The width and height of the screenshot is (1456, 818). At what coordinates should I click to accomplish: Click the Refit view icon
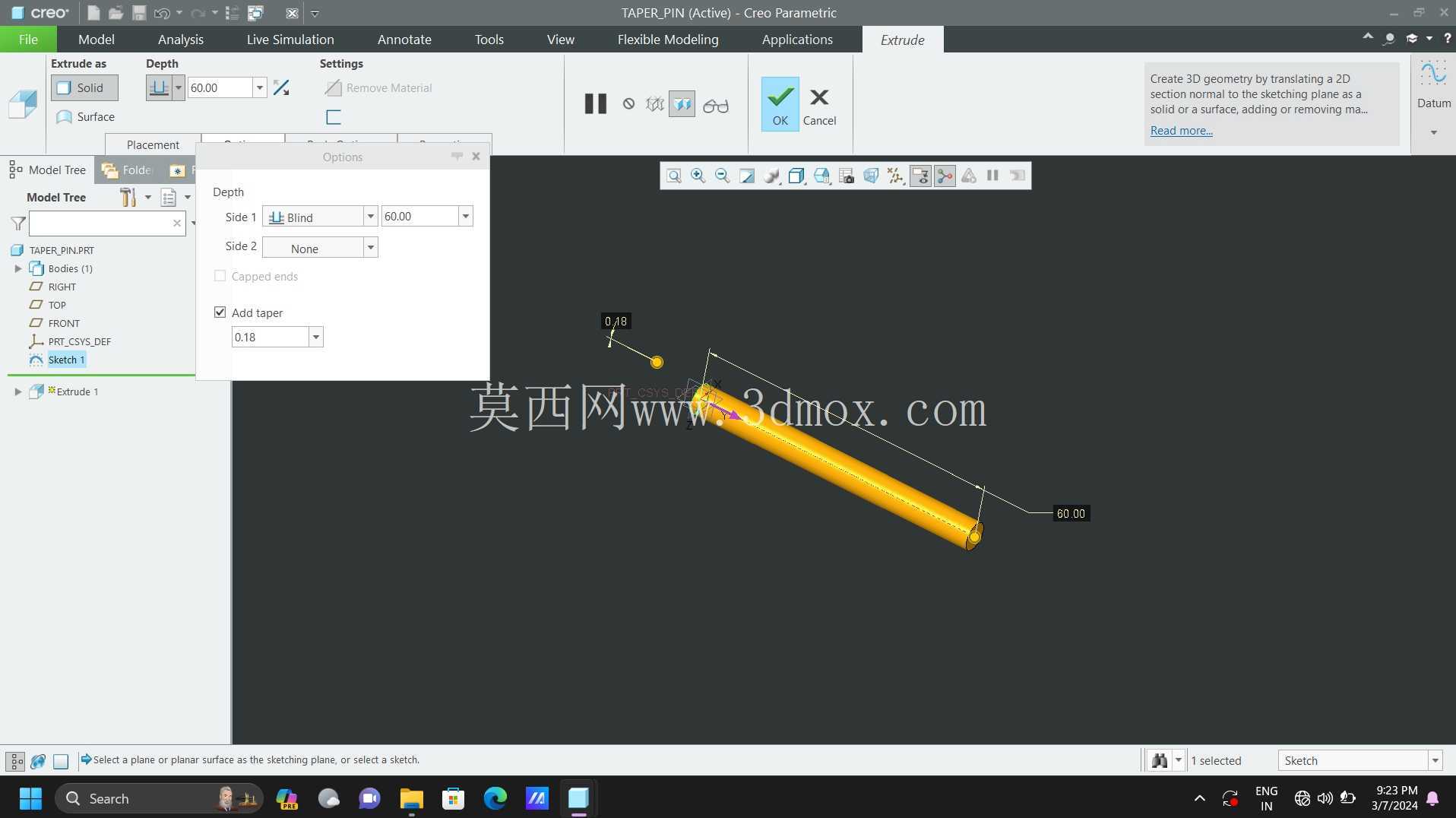674,176
